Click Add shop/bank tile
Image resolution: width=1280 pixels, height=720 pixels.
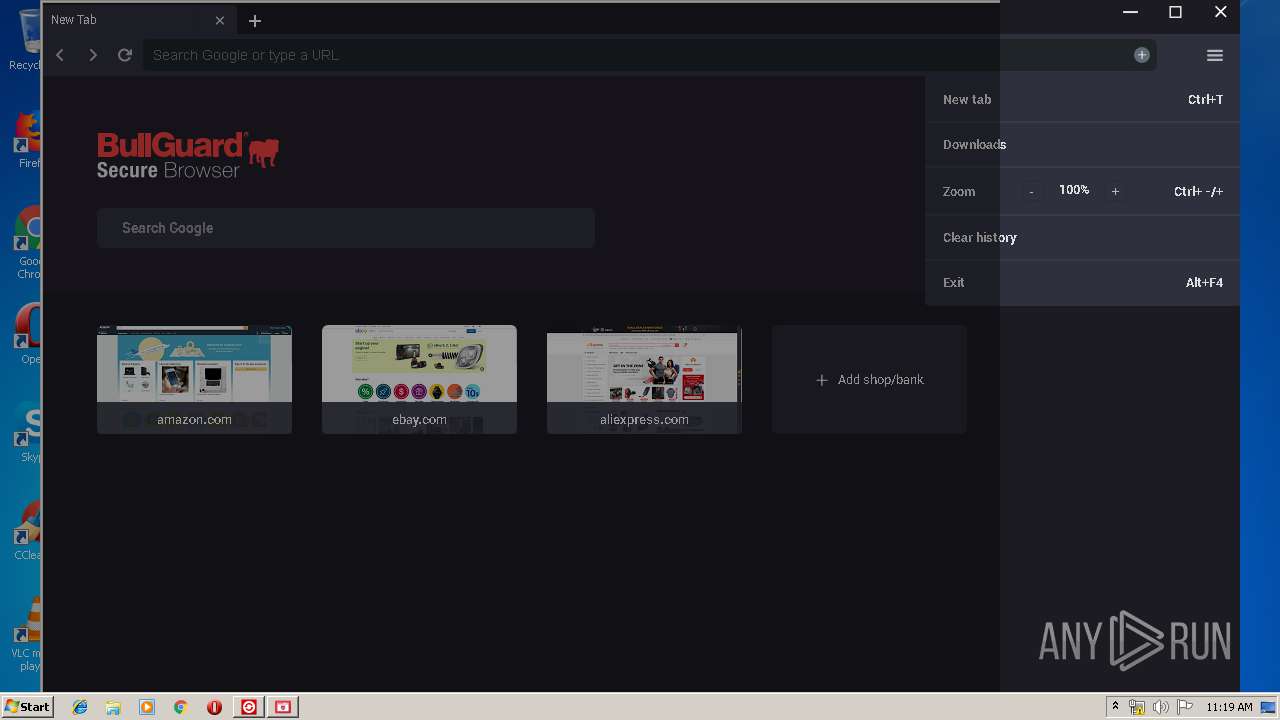pyautogui.click(x=869, y=379)
